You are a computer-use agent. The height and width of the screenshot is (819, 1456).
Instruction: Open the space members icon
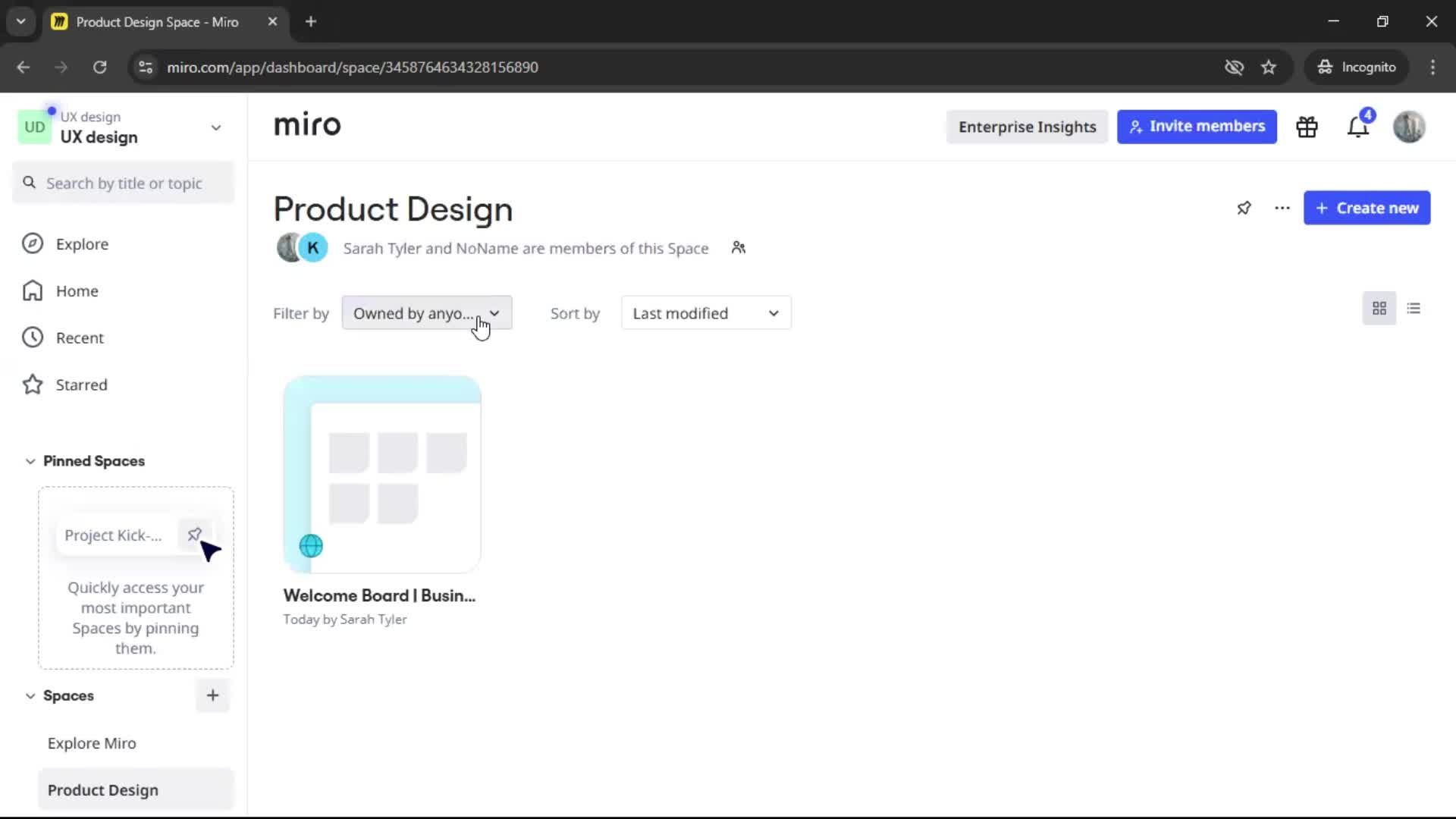(739, 248)
